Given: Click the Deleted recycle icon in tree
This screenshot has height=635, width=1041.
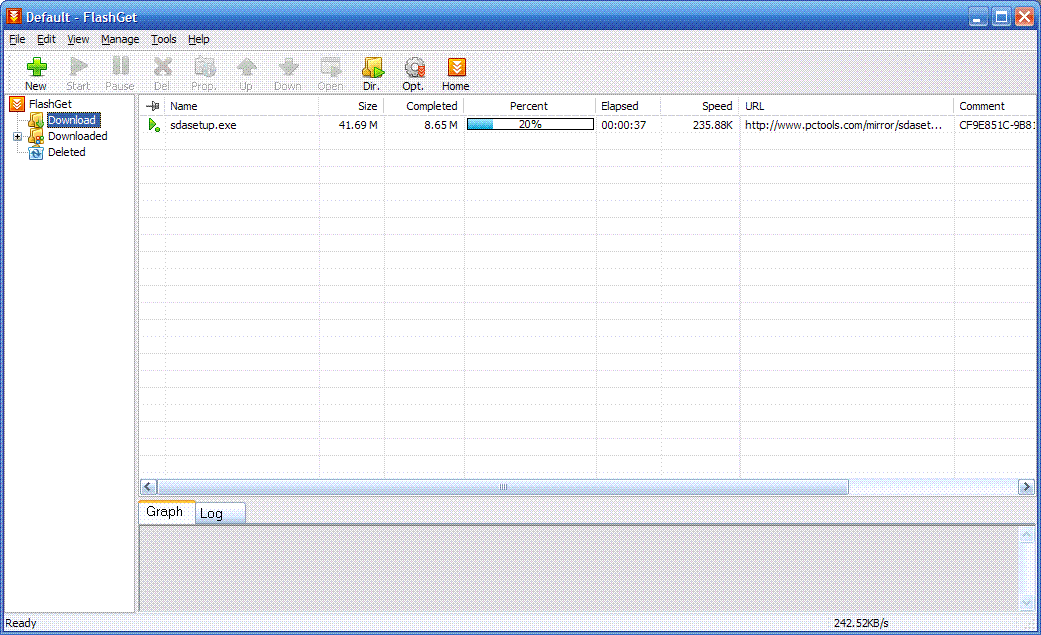Looking at the screenshot, I should [36, 152].
